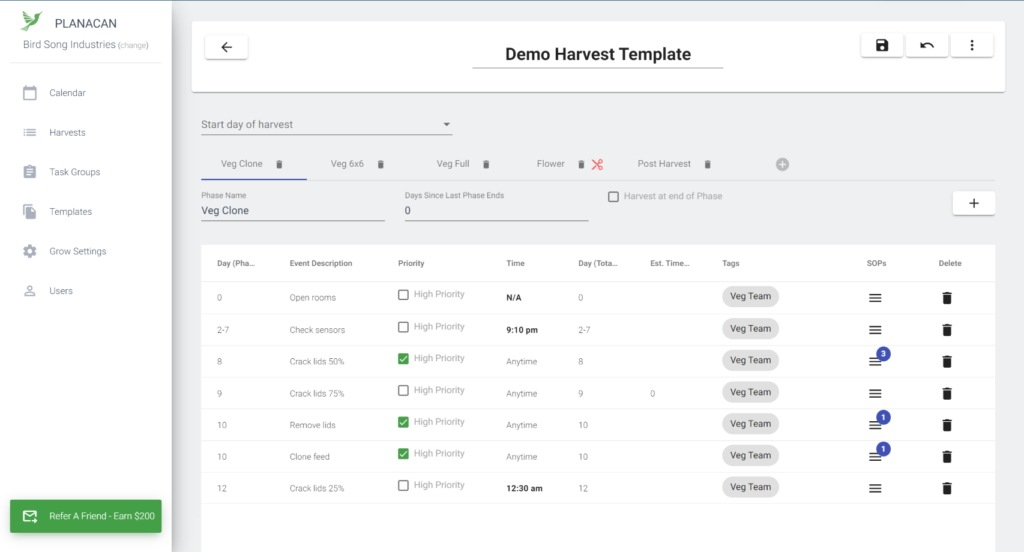Switch to the Veg Full tab
The height and width of the screenshot is (552, 1024).
(453, 164)
